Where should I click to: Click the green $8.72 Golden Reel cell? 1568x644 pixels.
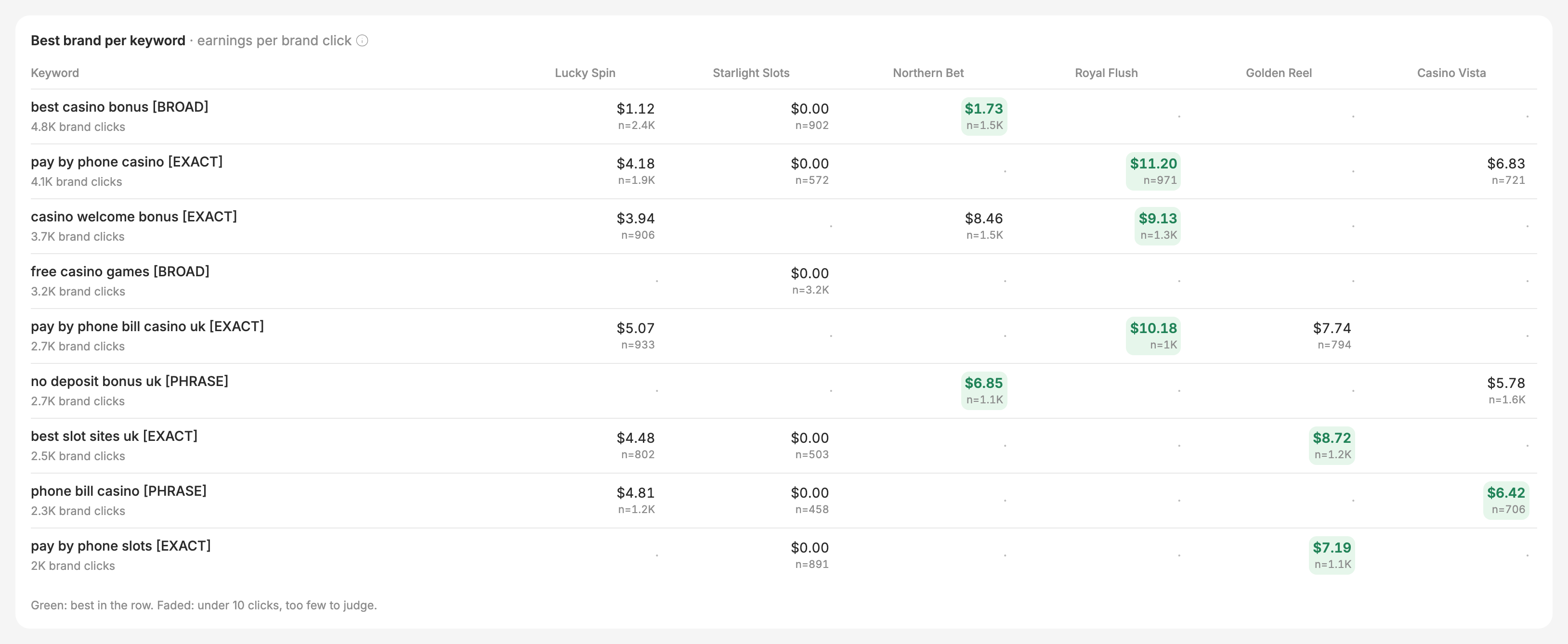point(1332,446)
